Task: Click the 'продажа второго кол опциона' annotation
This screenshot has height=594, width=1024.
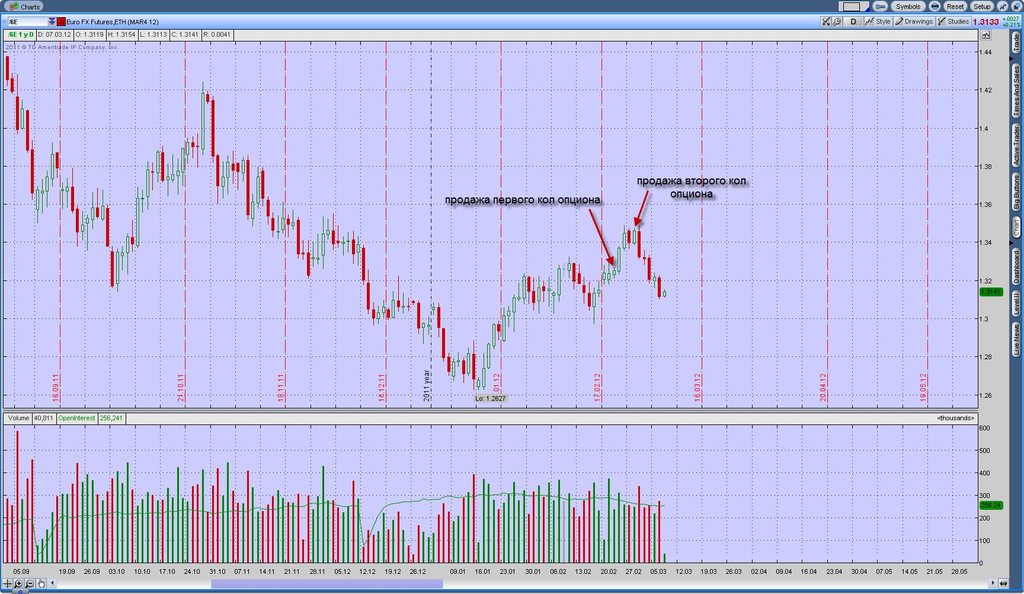Action: pyautogui.click(x=692, y=187)
